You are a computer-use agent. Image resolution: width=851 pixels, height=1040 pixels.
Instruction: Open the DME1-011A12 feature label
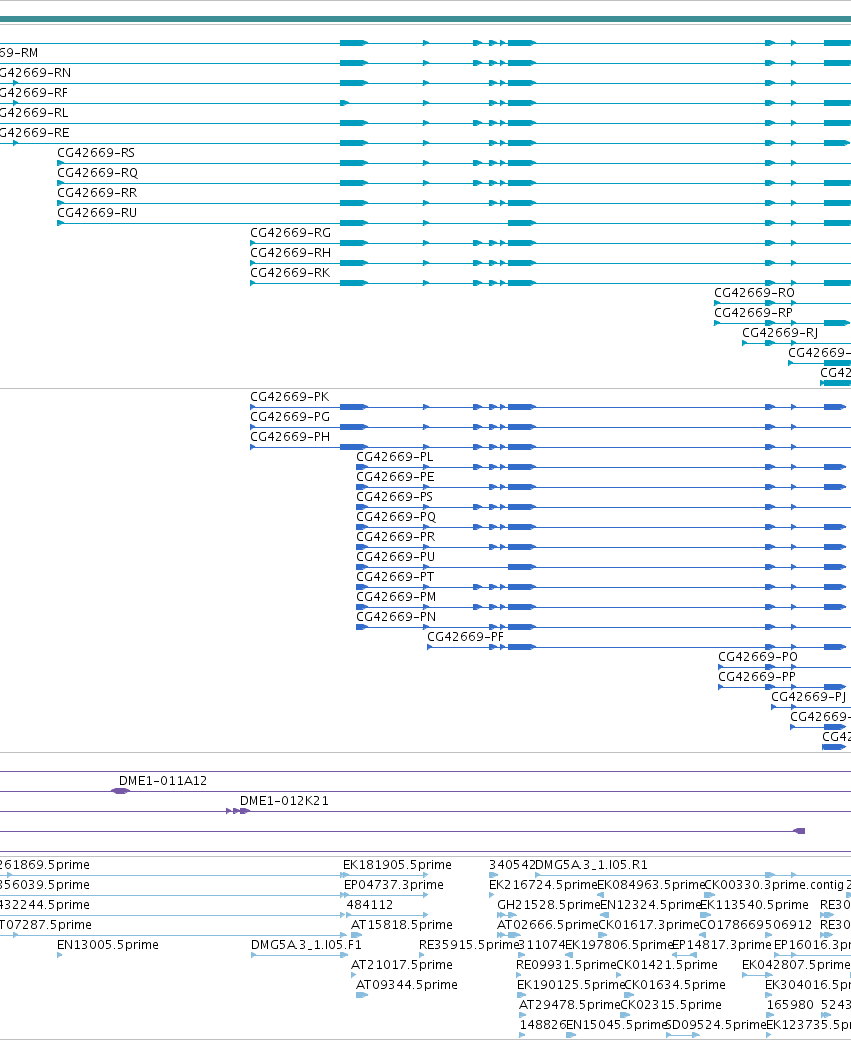pos(163,781)
